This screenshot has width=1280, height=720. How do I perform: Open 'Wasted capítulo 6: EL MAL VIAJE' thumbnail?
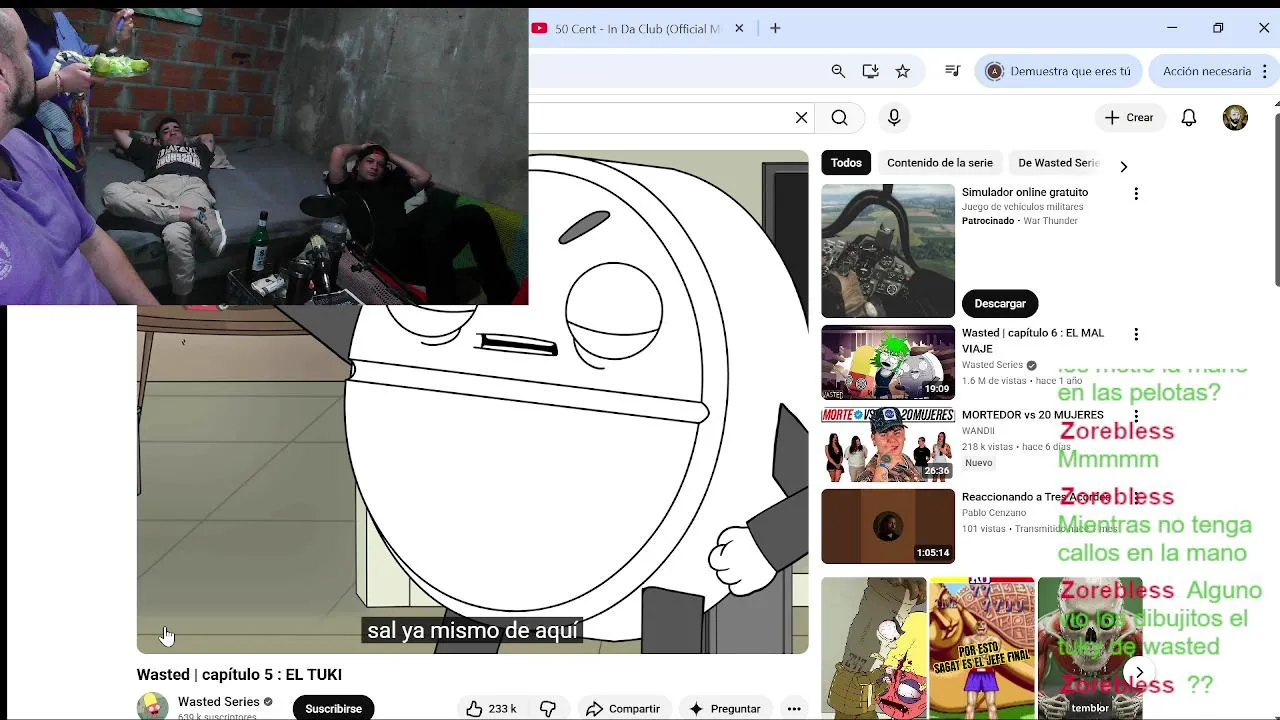pos(888,363)
